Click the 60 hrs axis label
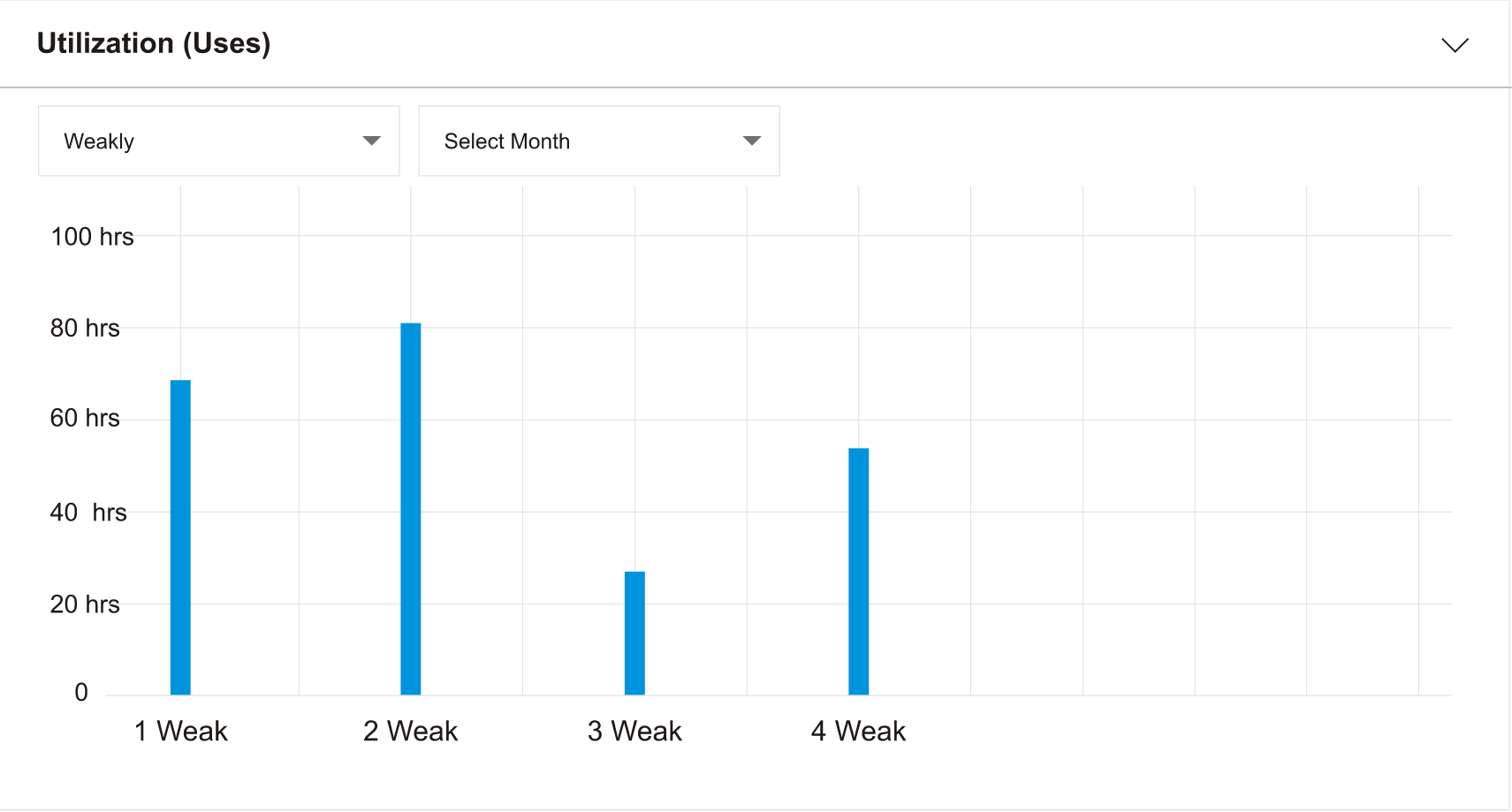 click(x=85, y=418)
